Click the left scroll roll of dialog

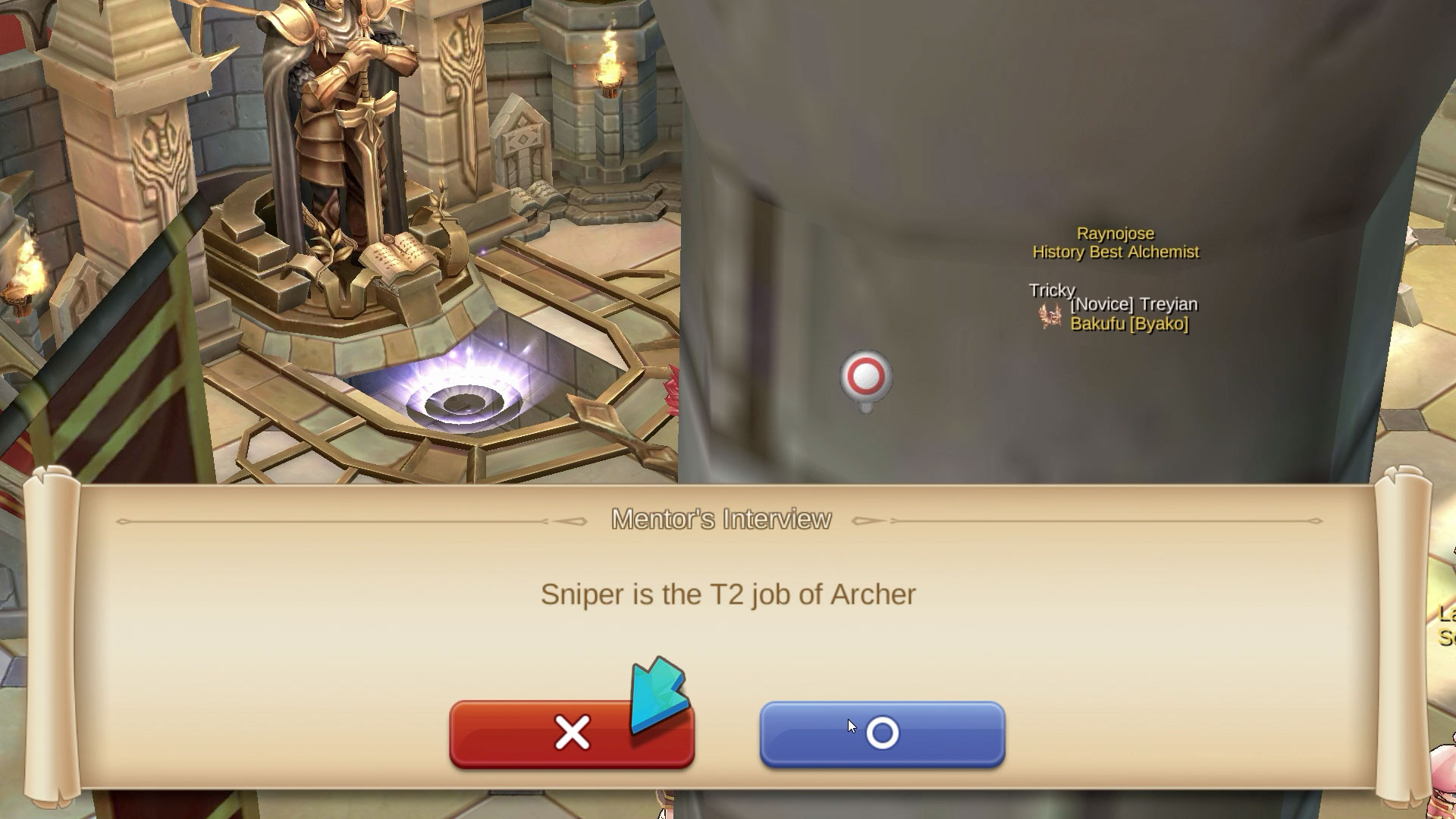point(52,637)
